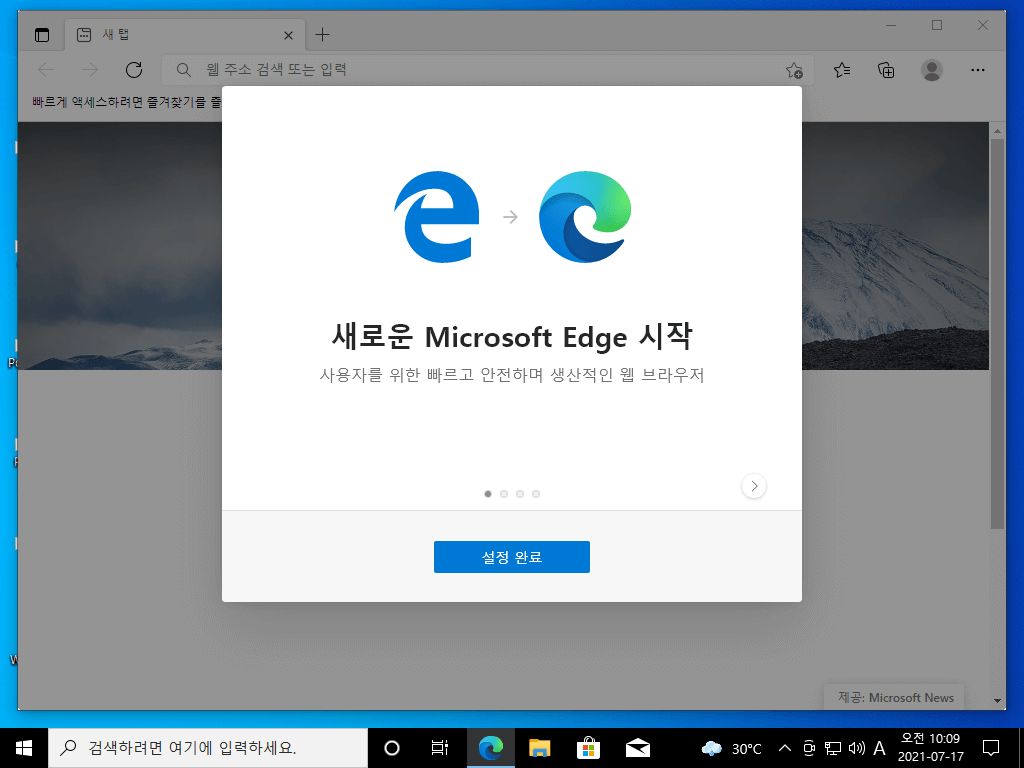Click the refresh page icon

click(134, 70)
